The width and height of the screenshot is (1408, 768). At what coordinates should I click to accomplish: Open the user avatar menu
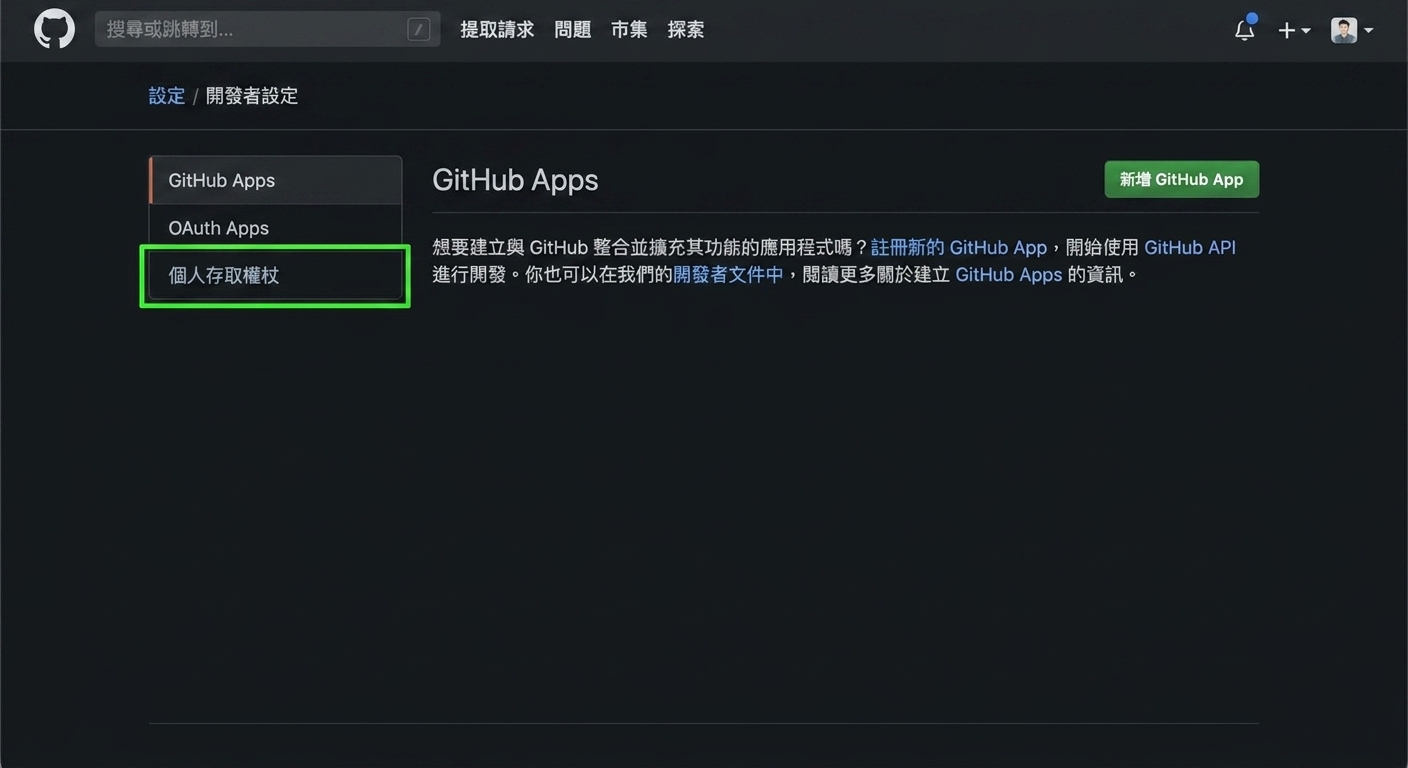tap(1352, 30)
